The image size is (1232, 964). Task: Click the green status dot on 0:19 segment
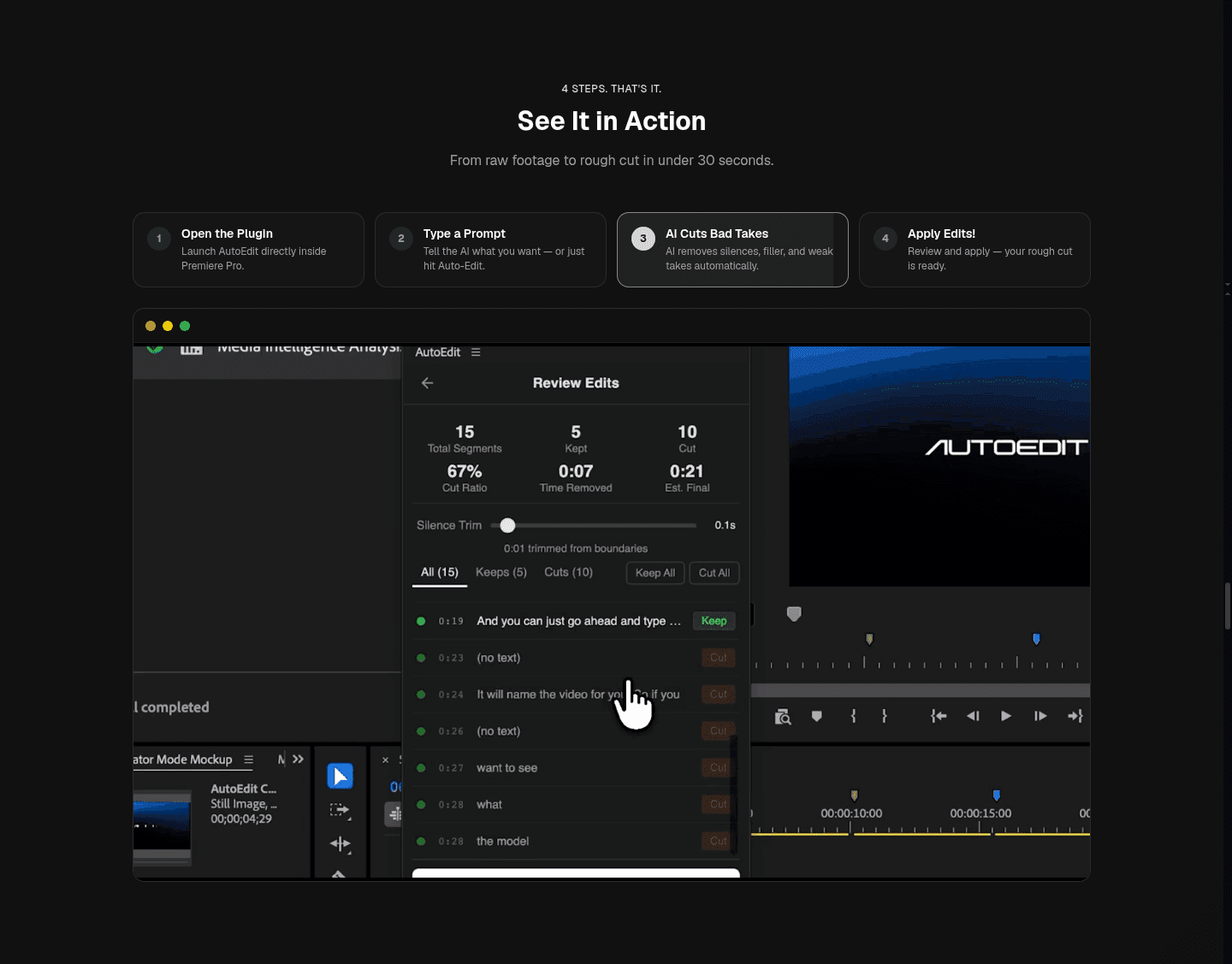click(421, 621)
